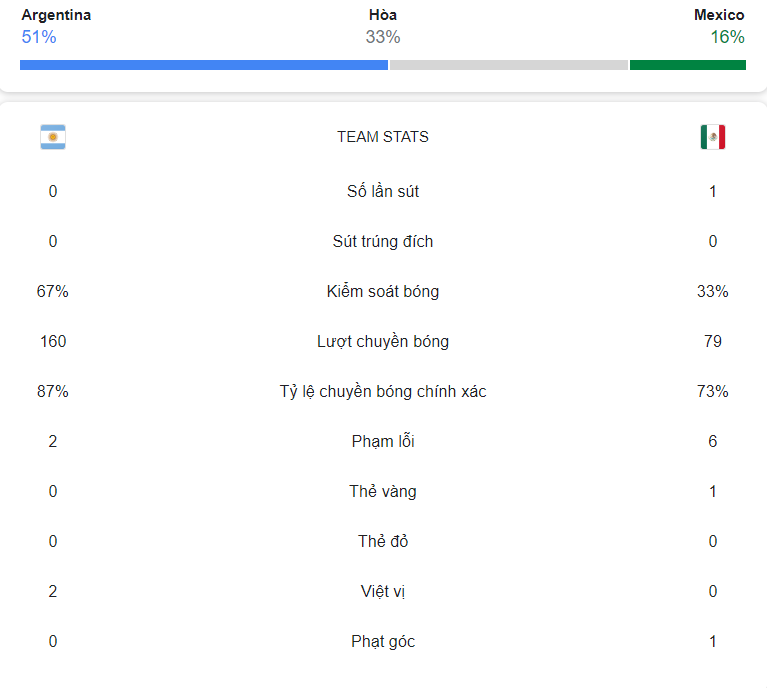Click Tỷ lệ chuyền bóng chính xác label
The width and height of the screenshot is (767, 688).
click(383, 391)
